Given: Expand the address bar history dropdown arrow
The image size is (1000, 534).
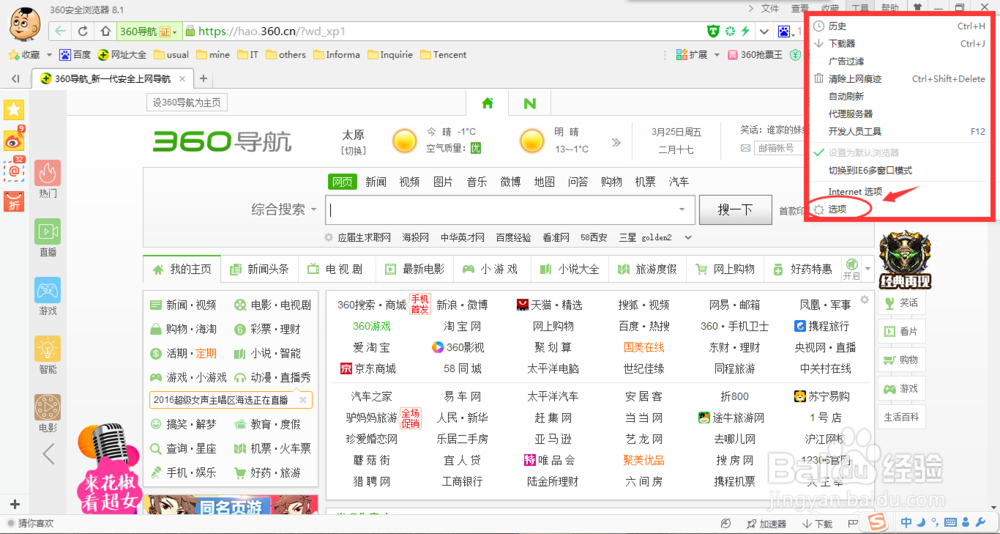Looking at the screenshot, I should pos(764,31).
